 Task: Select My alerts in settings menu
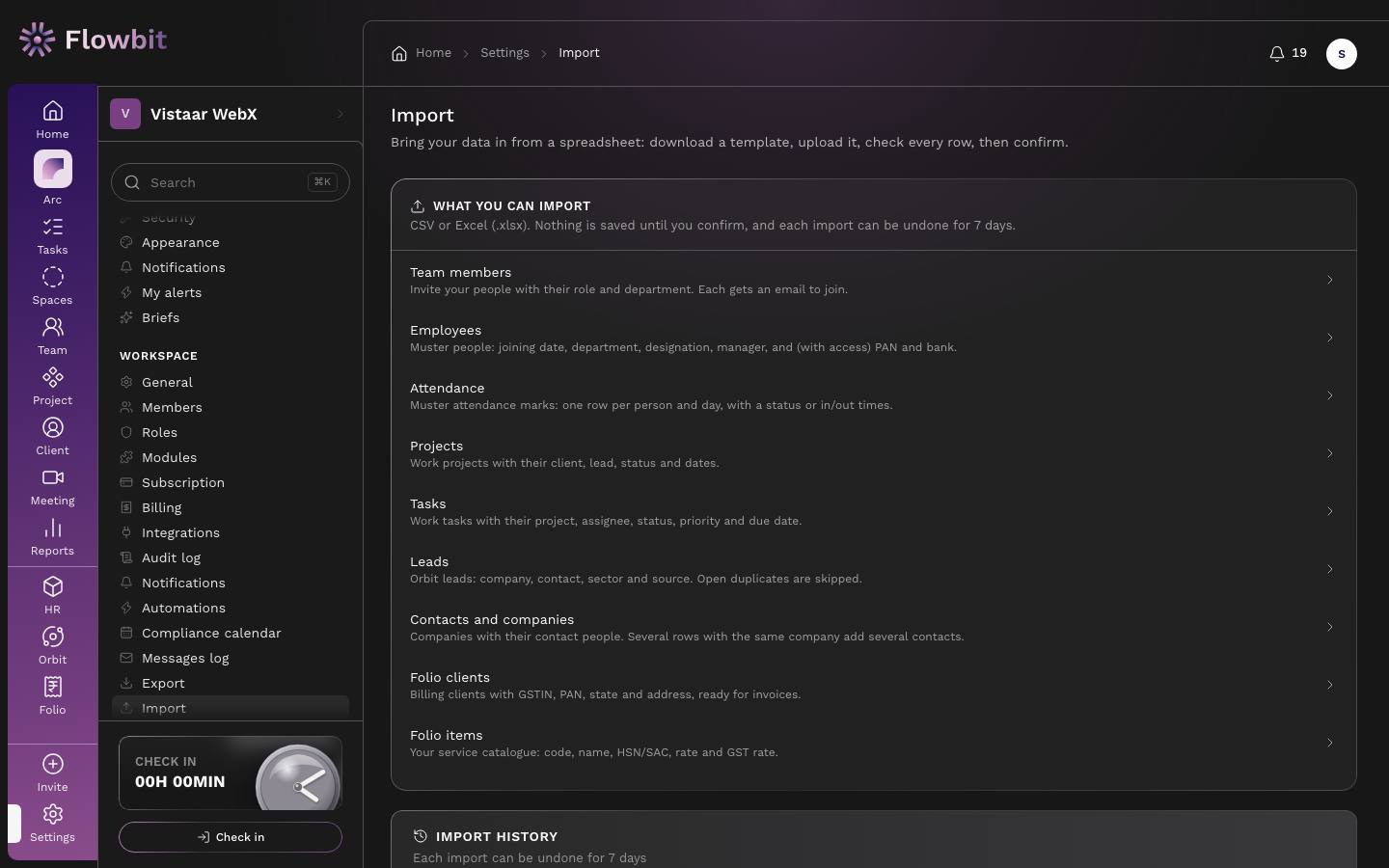point(231,293)
